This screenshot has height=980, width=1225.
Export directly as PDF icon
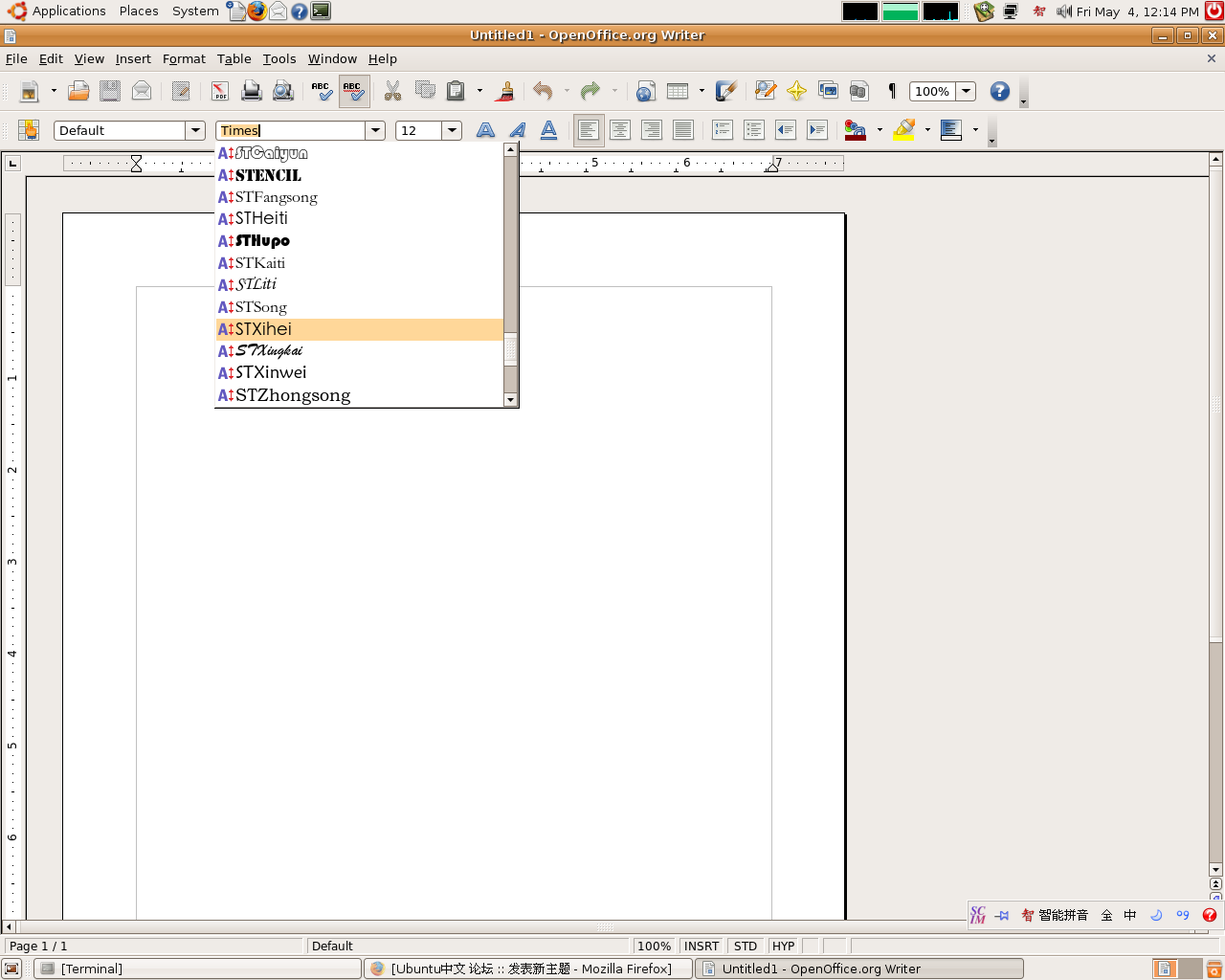coord(220,91)
